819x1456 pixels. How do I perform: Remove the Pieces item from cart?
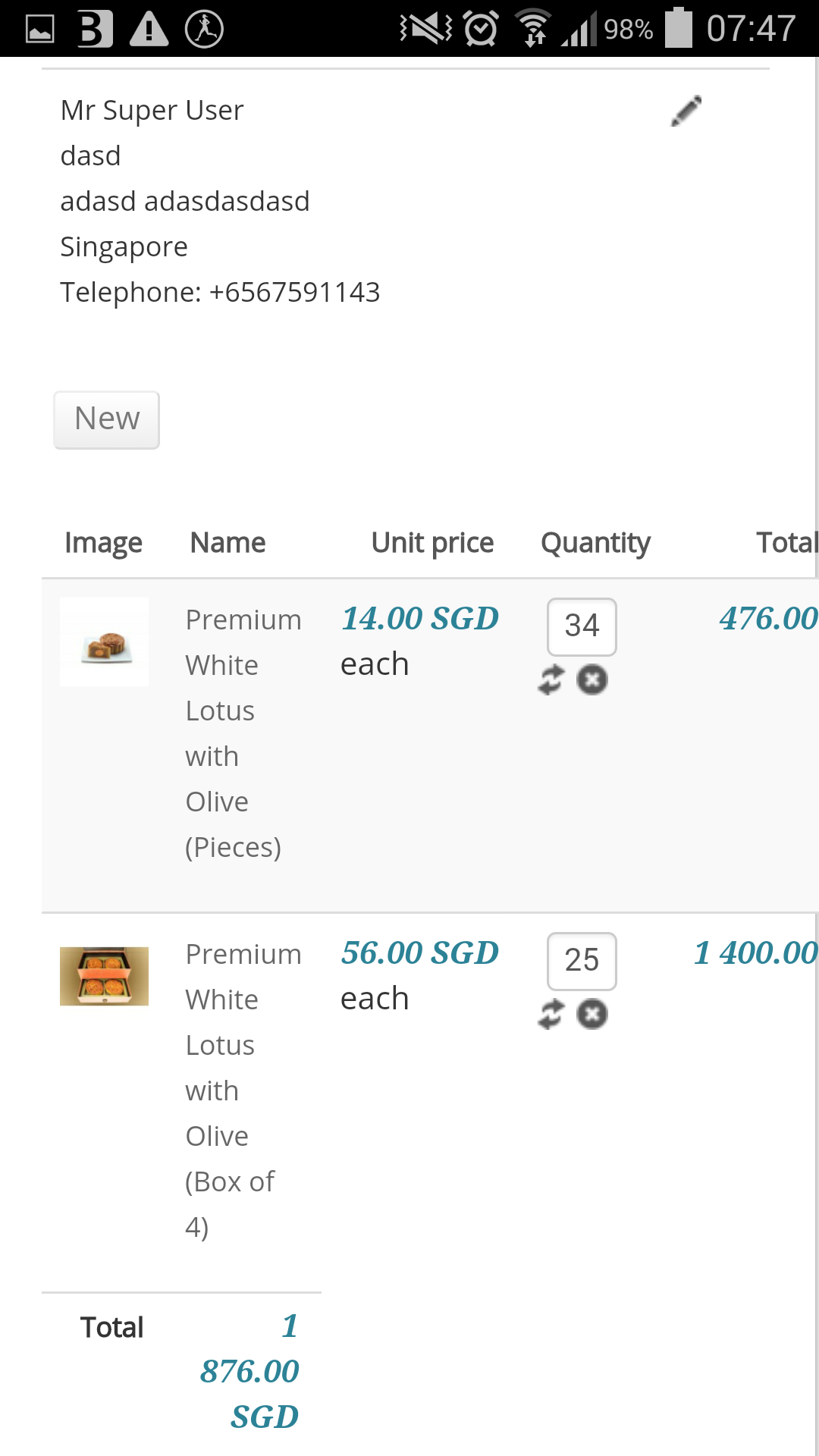592,679
